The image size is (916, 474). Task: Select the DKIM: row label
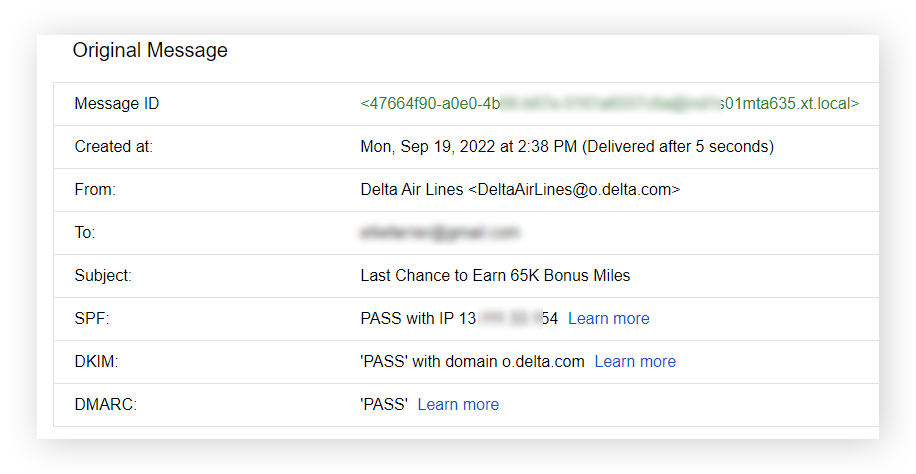point(97,362)
